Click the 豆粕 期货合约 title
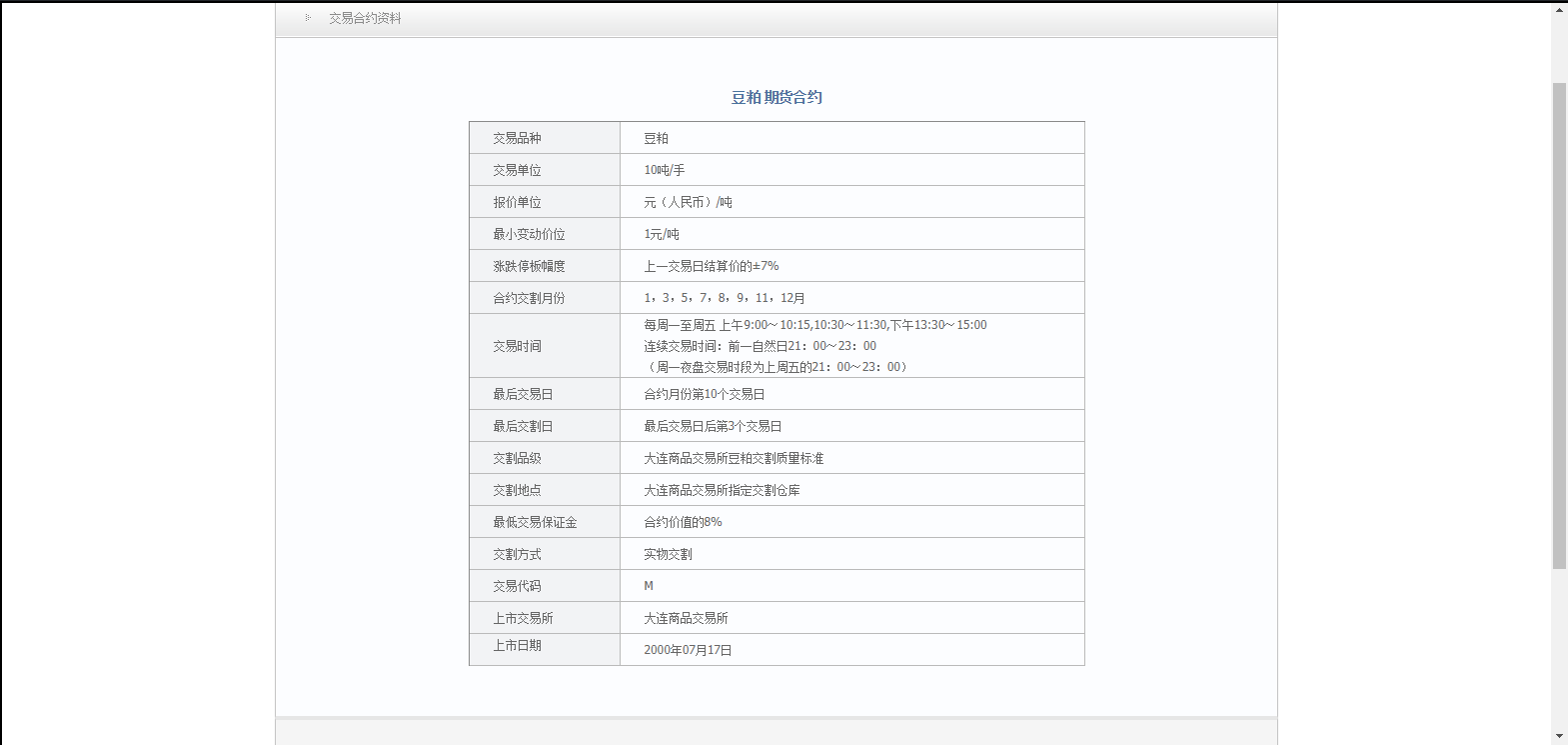 777,97
